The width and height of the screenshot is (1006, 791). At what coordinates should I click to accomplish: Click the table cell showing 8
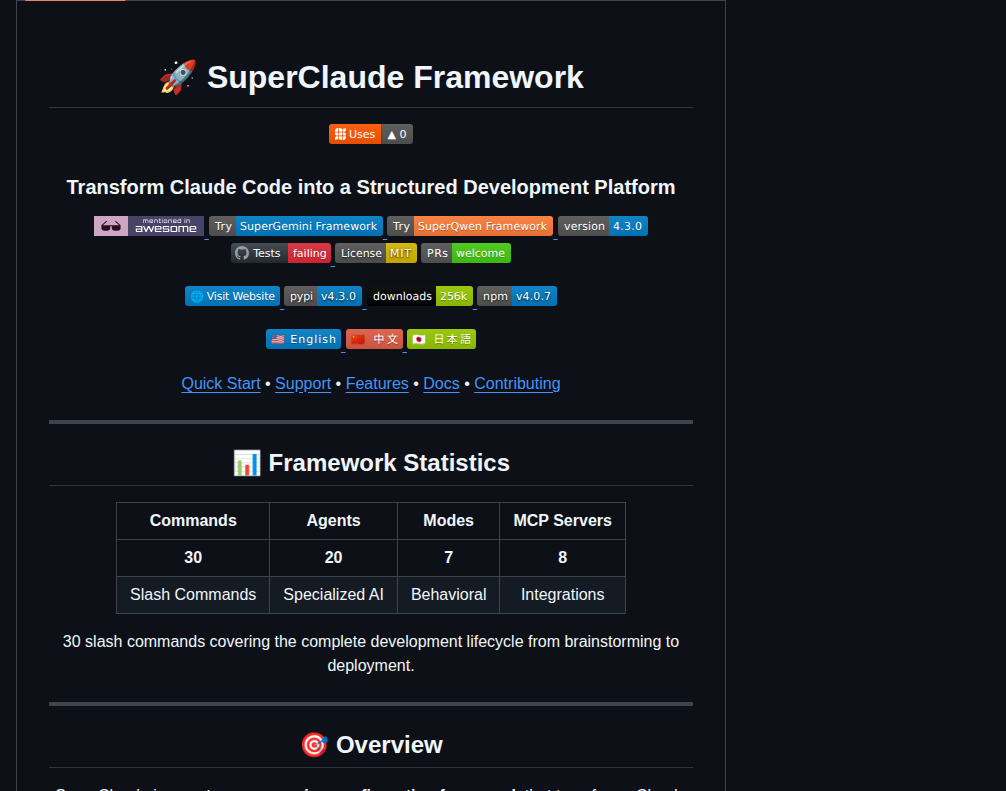click(563, 557)
